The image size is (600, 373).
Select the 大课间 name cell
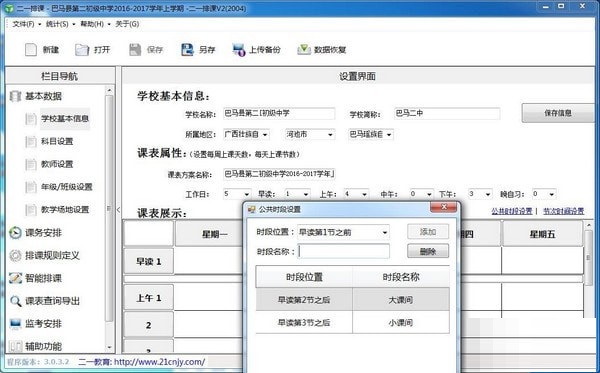click(401, 300)
